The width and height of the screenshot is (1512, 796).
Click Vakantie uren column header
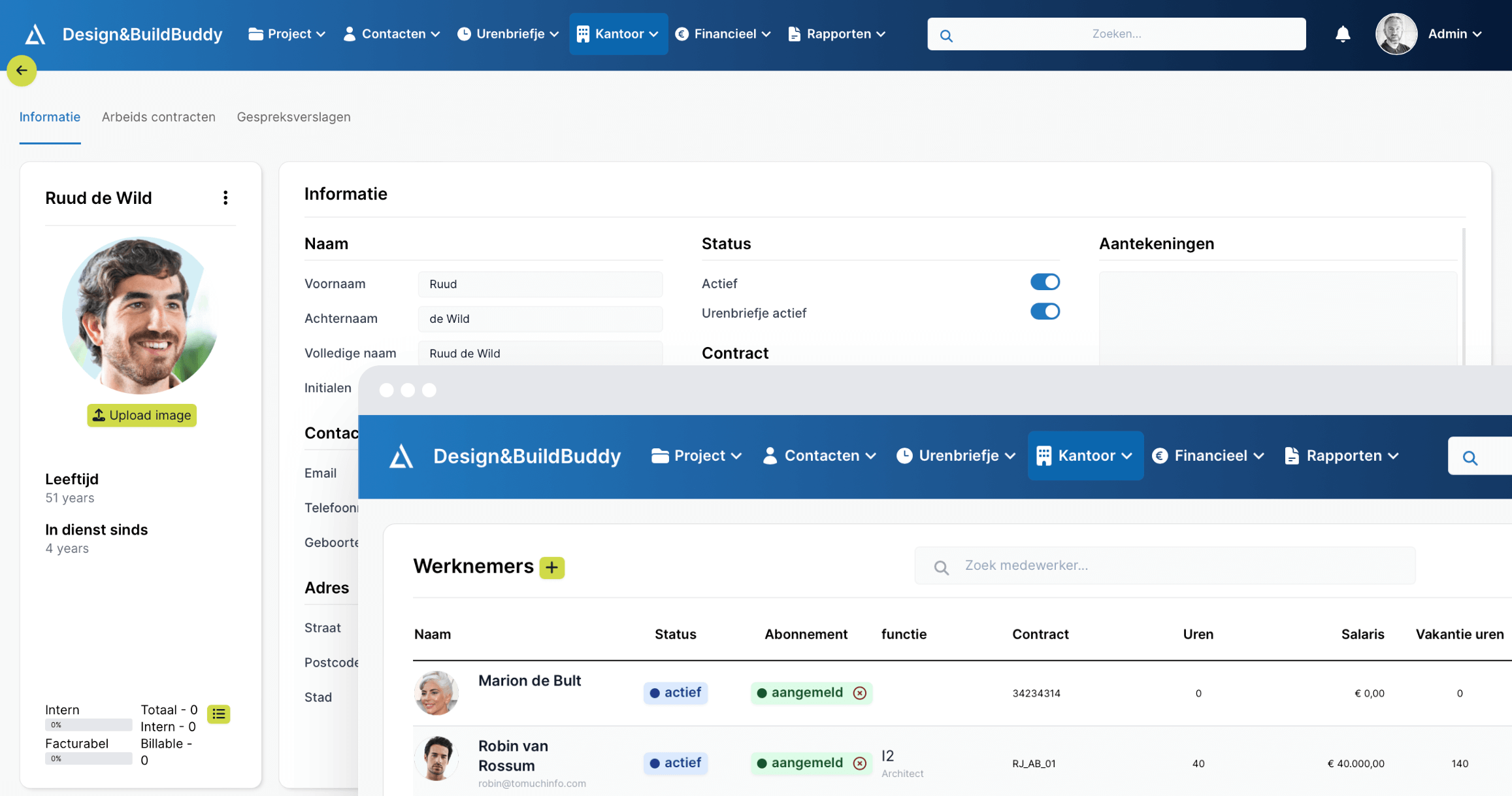[1460, 634]
